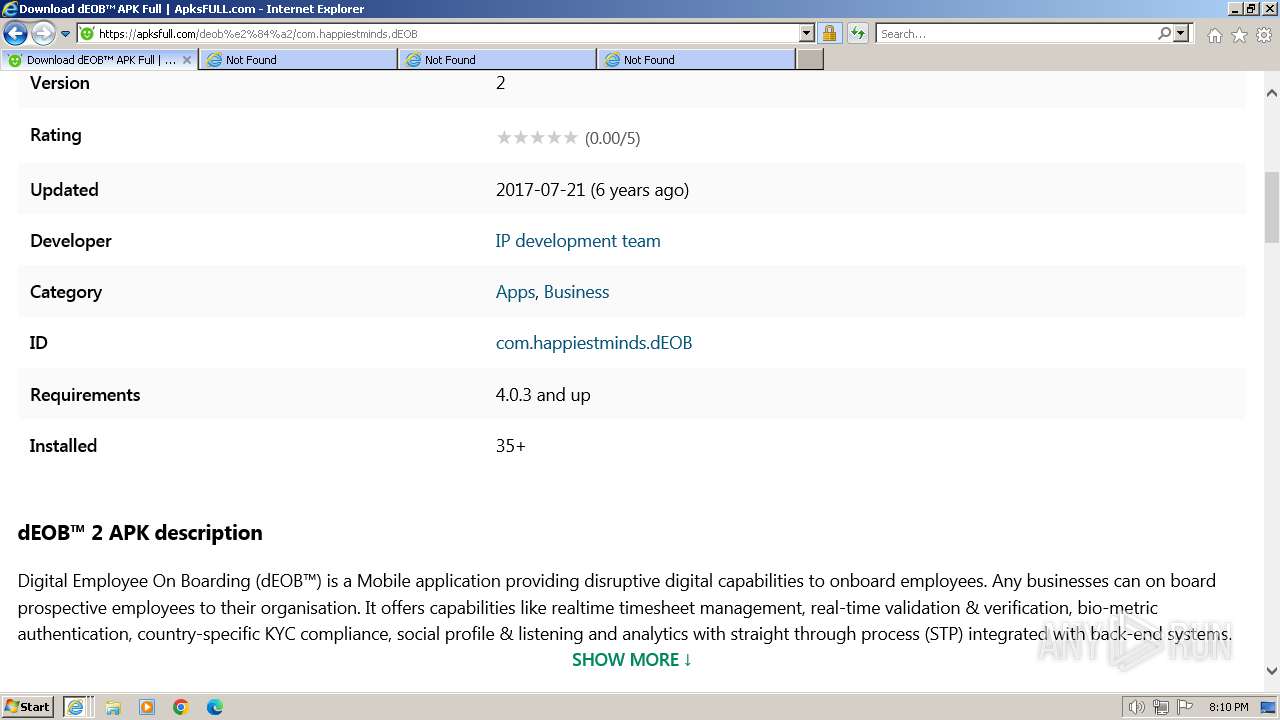Image resolution: width=1280 pixels, height=720 pixels.
Task: Open the Business category link
Action: (x=576, y=292)
